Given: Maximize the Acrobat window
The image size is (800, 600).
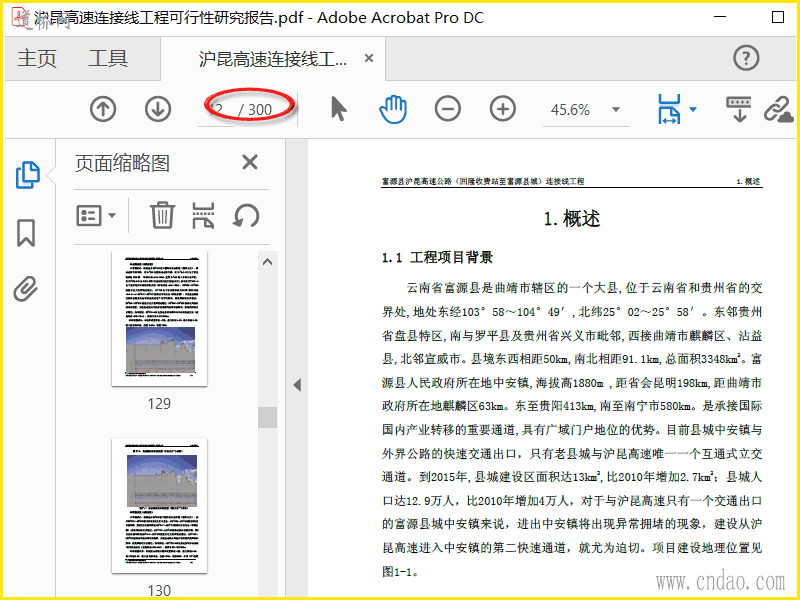Looking at the screenshot, I should [778, 17].
